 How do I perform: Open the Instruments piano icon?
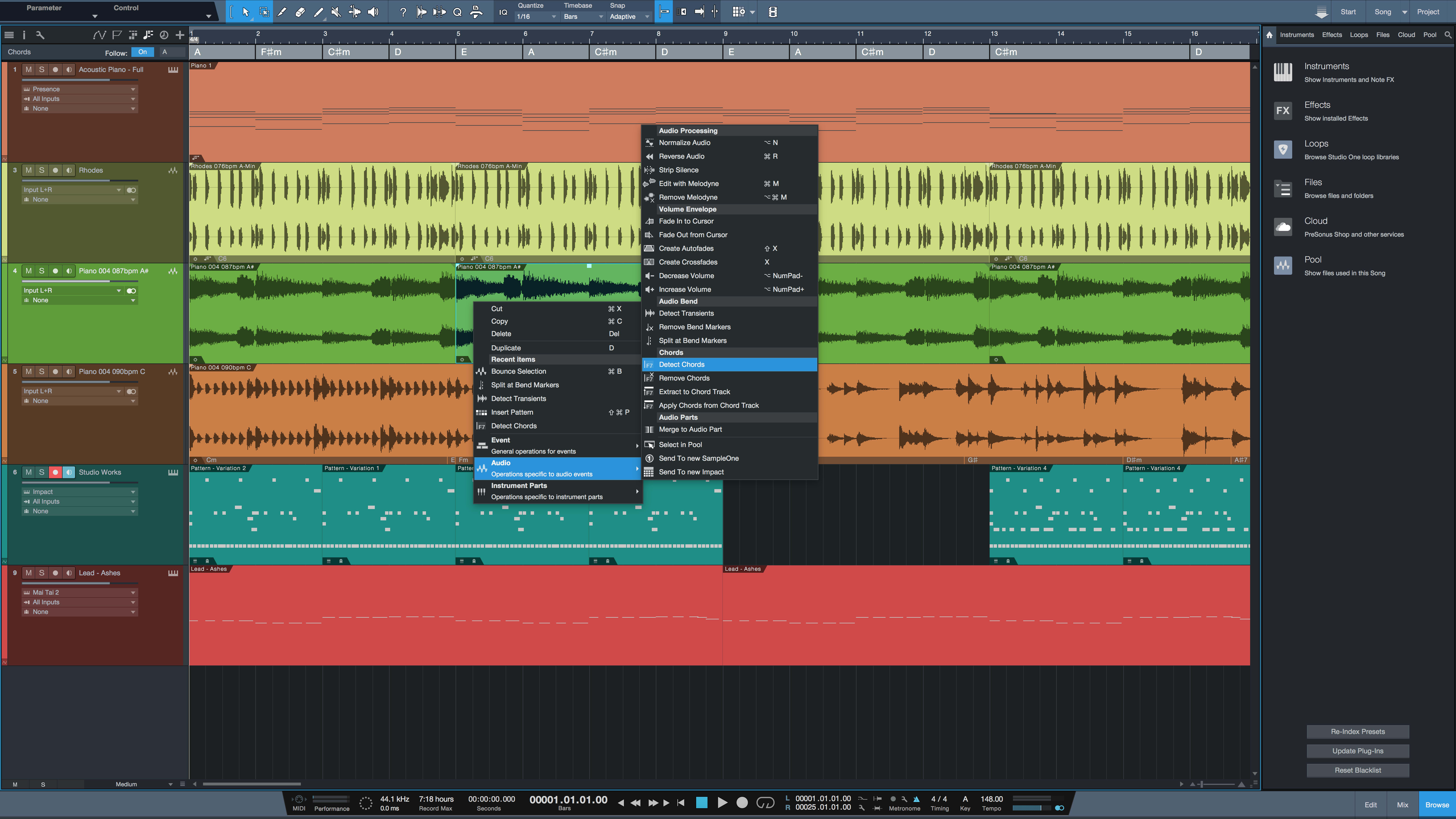(x=1283, y=72)
